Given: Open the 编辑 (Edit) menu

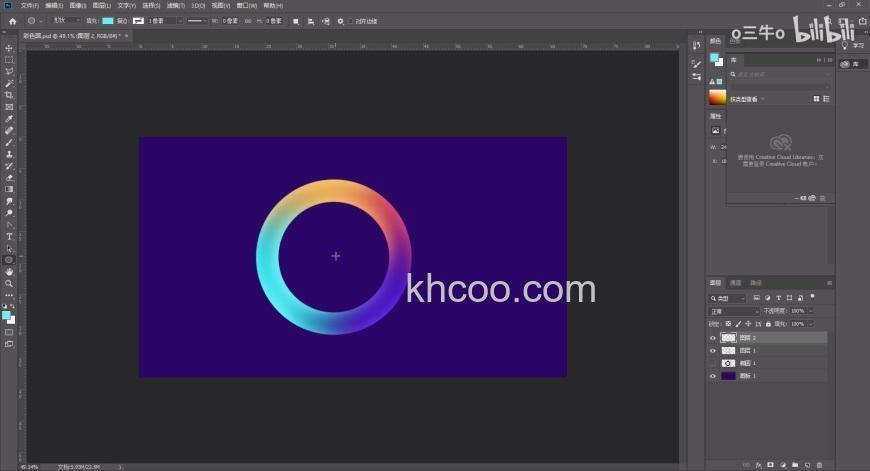Looking at the screenshot, I should 54,6.
